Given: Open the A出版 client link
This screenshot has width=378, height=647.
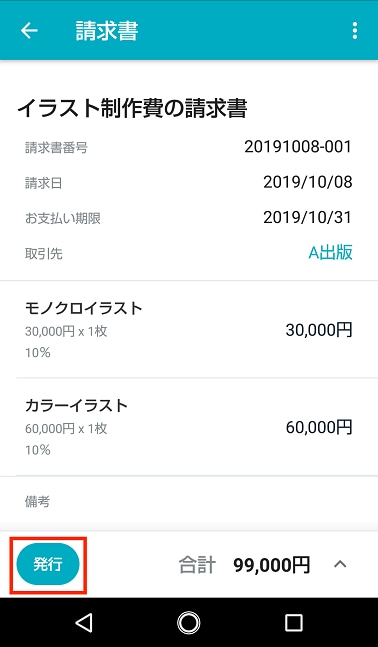Looking at the screenshot, I should (331, 253).
